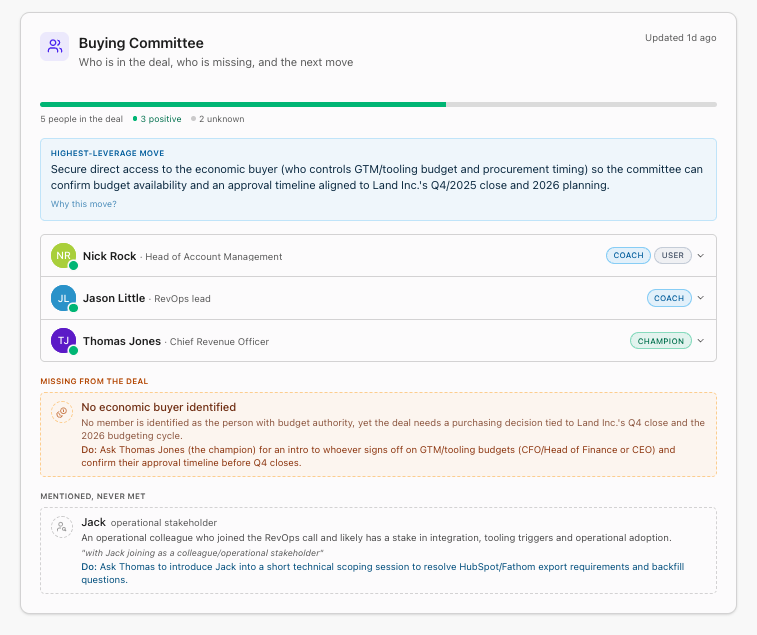Click Nick Rock's COACH badge
Screen dimensions: 757x635
tap(628, 255)
